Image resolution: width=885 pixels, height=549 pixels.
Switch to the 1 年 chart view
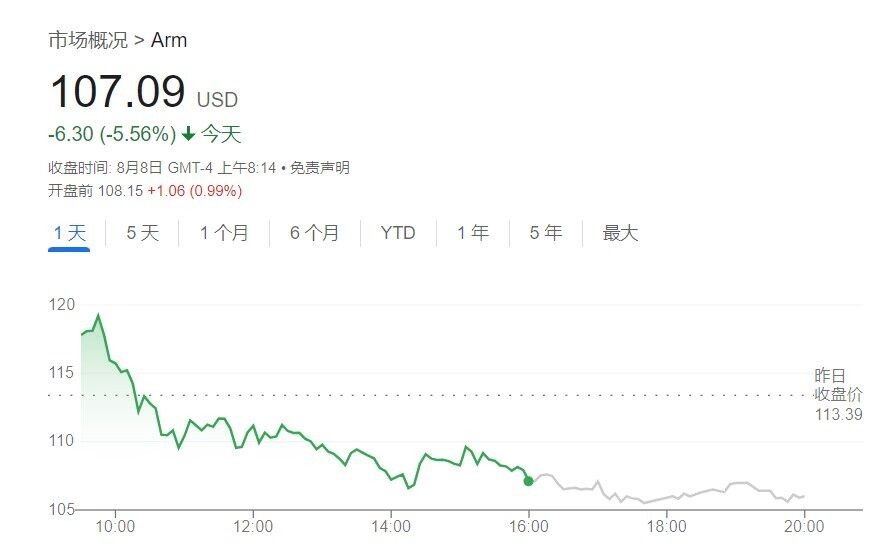[473, 233]
